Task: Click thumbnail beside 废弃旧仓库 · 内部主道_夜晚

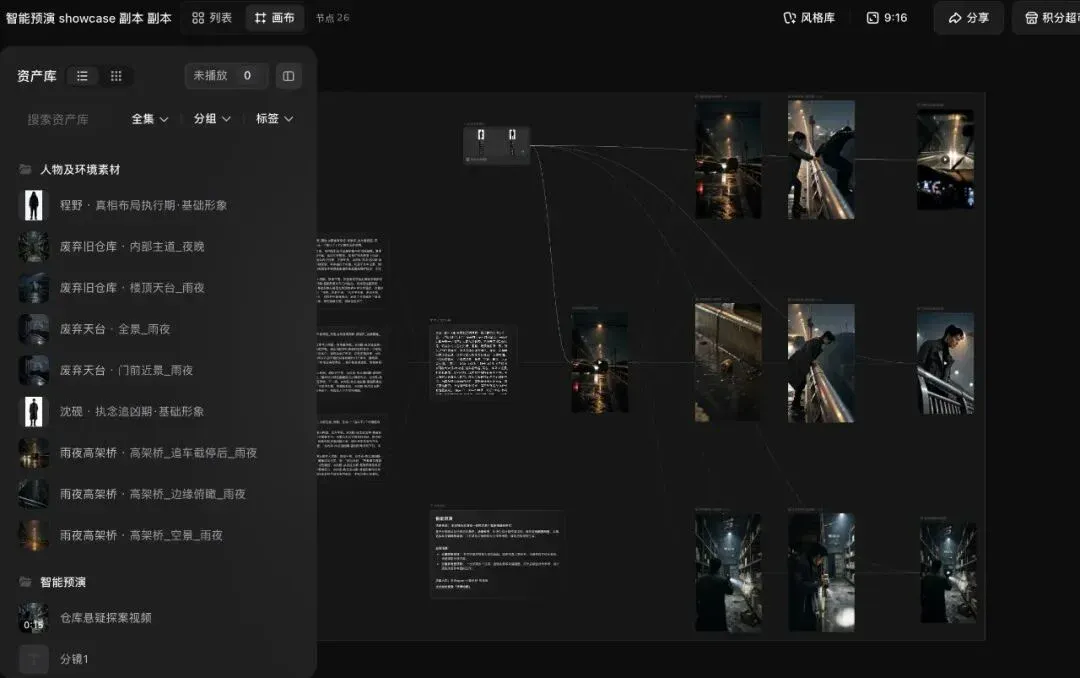Action: pyautogui.click(x=33, y=247)
